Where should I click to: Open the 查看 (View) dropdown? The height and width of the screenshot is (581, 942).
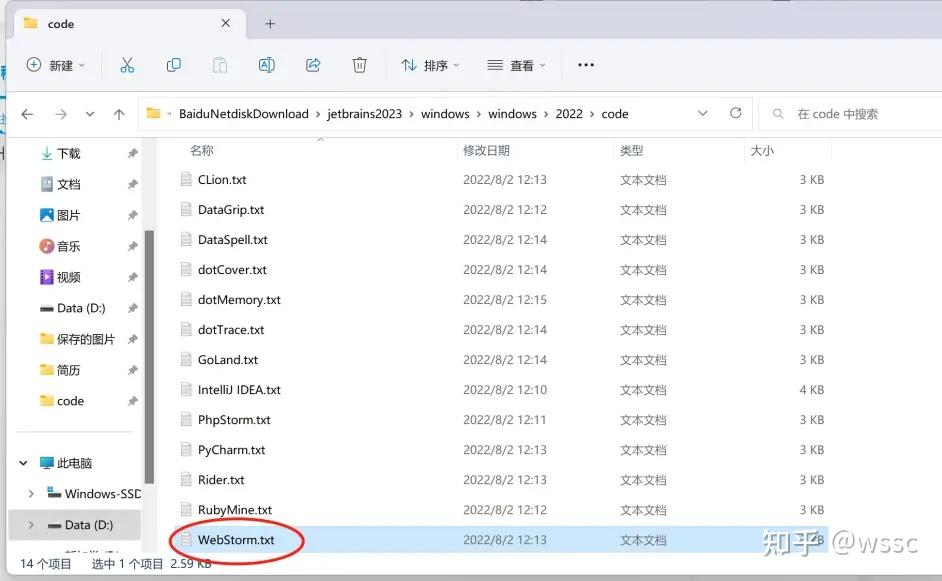click(x=516, y=65)
